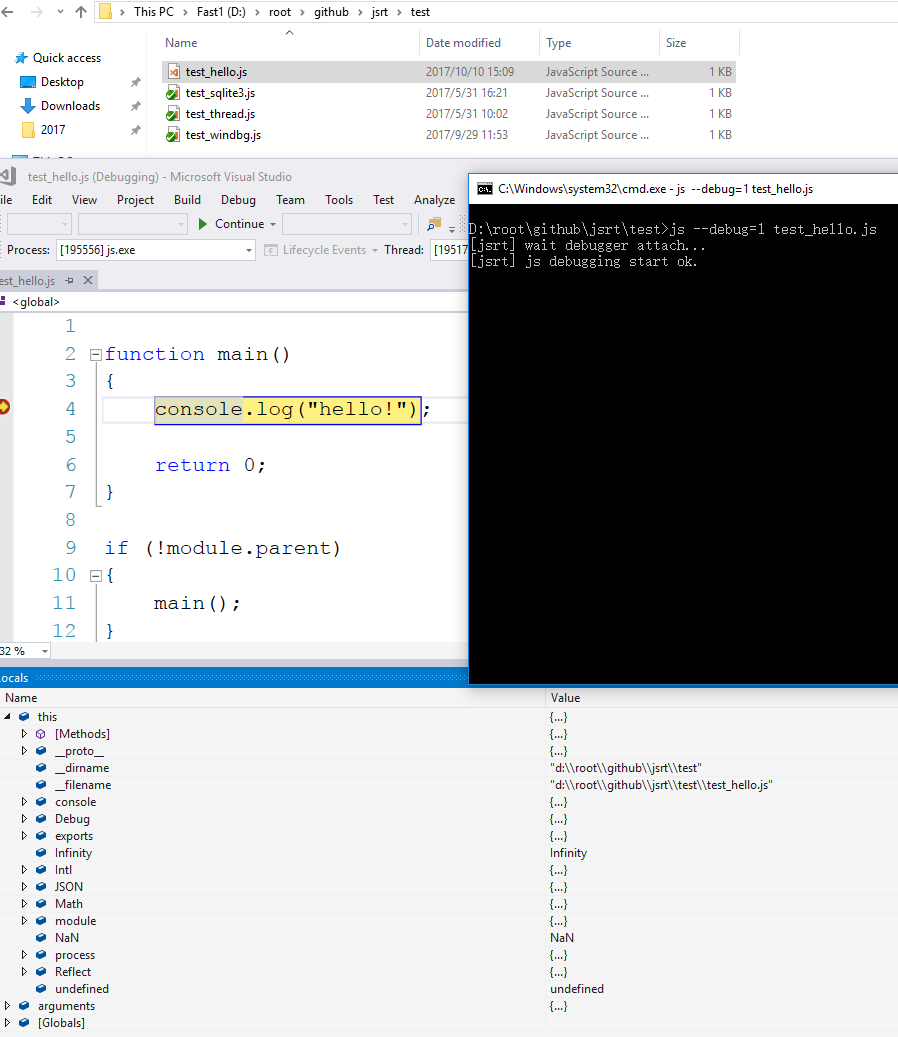
Task: Click the Find in Files toolbar icon
Action: [434, 224]
